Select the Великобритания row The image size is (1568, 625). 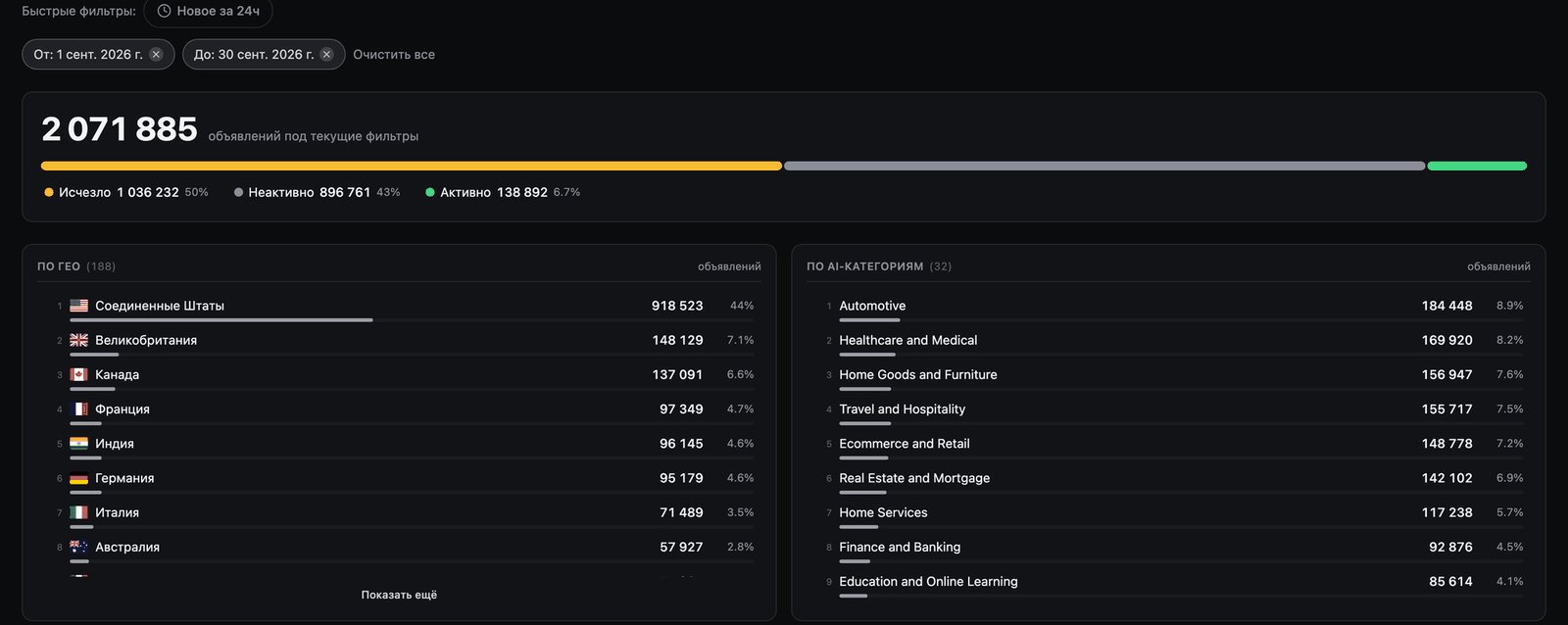[399, 342]
